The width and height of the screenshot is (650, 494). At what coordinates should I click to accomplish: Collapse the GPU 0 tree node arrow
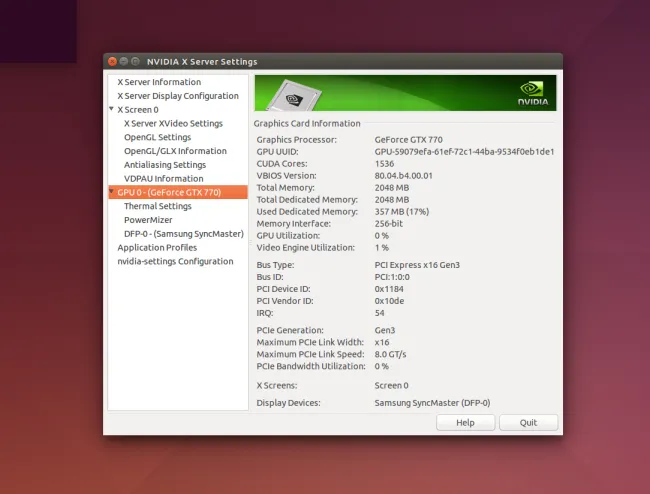pos(112,192)
